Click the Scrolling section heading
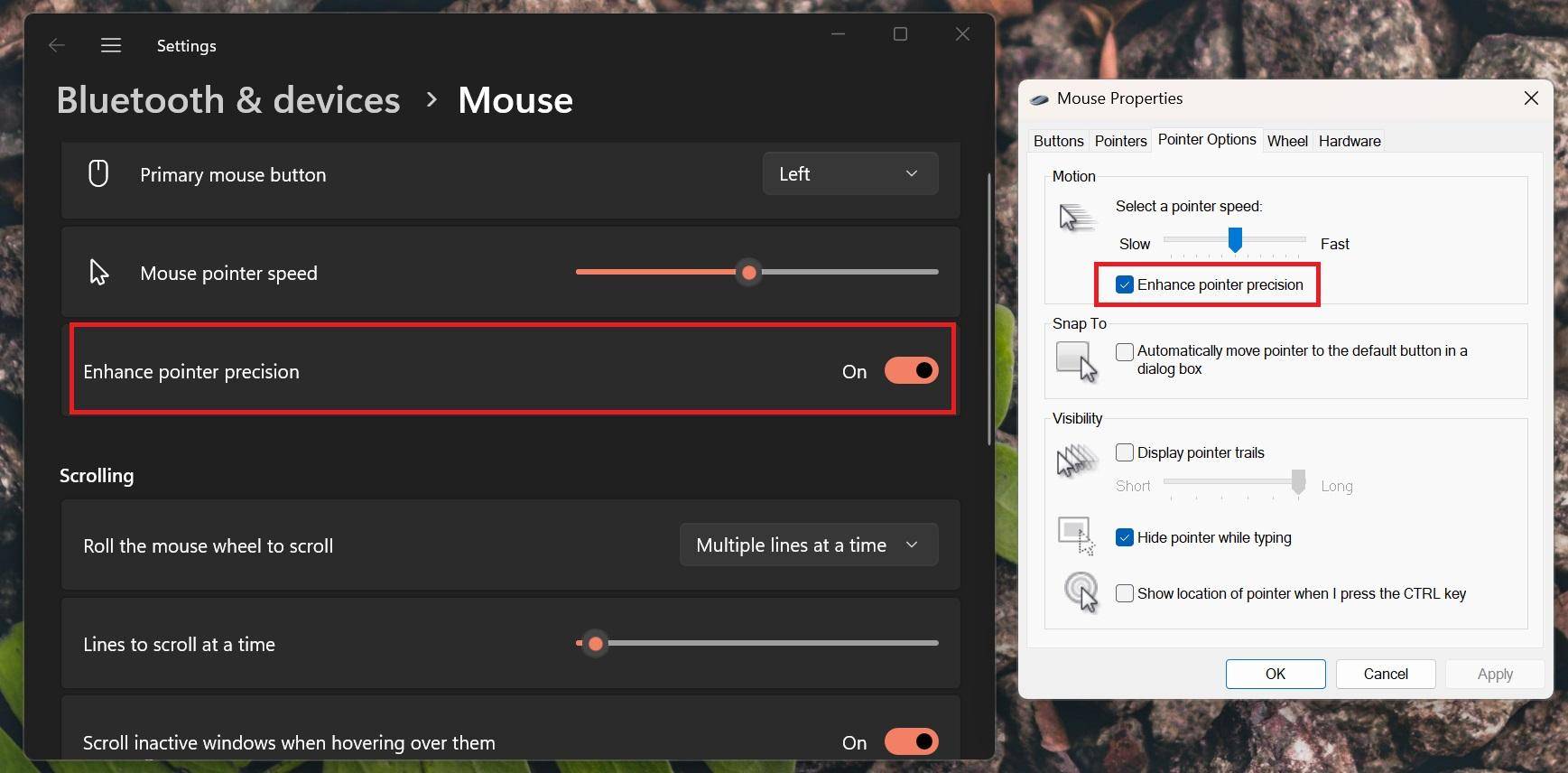This screenshot has height=773, width=1568. pyautogui.click(x=97, y=475)
